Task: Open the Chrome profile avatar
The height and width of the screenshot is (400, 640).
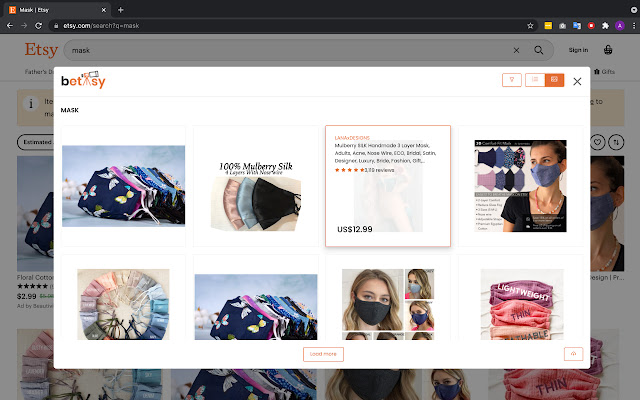Action: pyautogui.click(x=620, y=25)
